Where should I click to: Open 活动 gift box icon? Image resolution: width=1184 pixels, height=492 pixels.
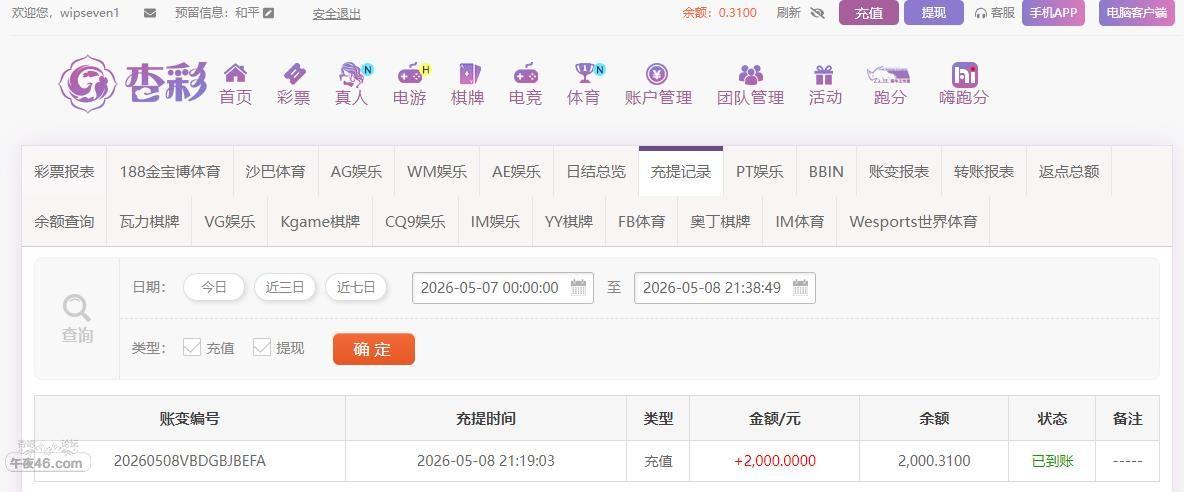(x=823, y=74)
